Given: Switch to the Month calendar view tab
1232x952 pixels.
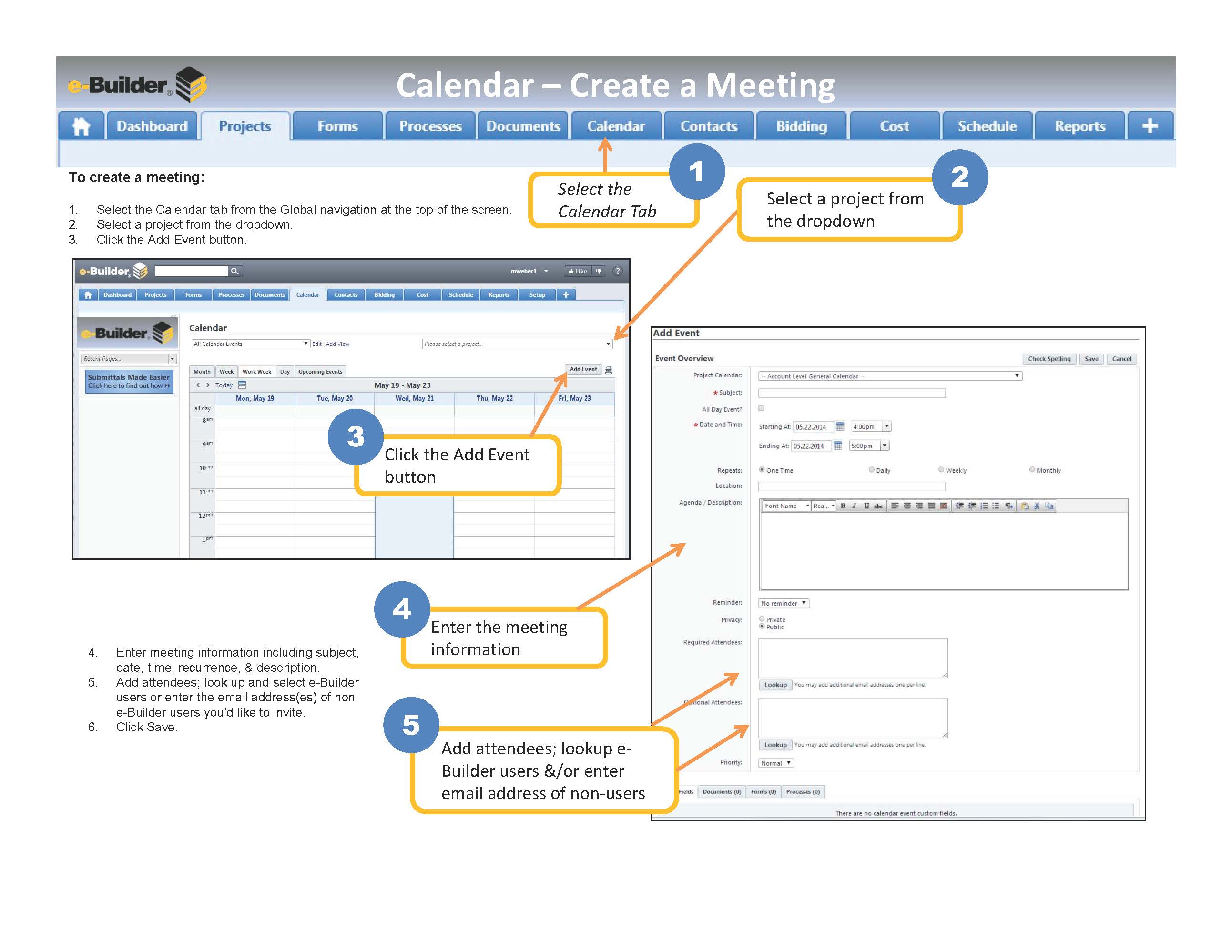Looking at the screenshot, I should [x=202, y=372].
